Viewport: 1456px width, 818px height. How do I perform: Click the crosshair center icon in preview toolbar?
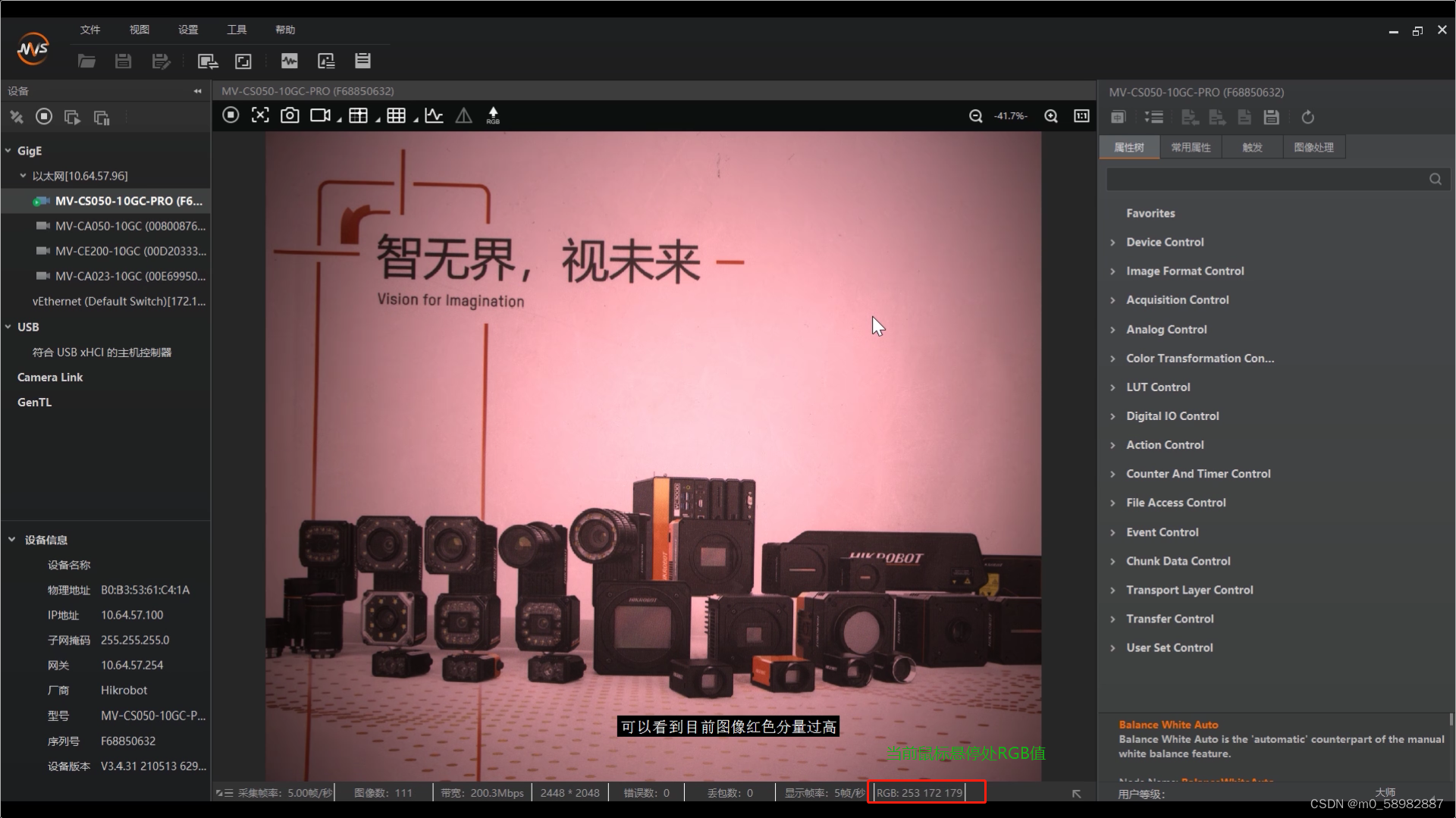click(260, 115)
